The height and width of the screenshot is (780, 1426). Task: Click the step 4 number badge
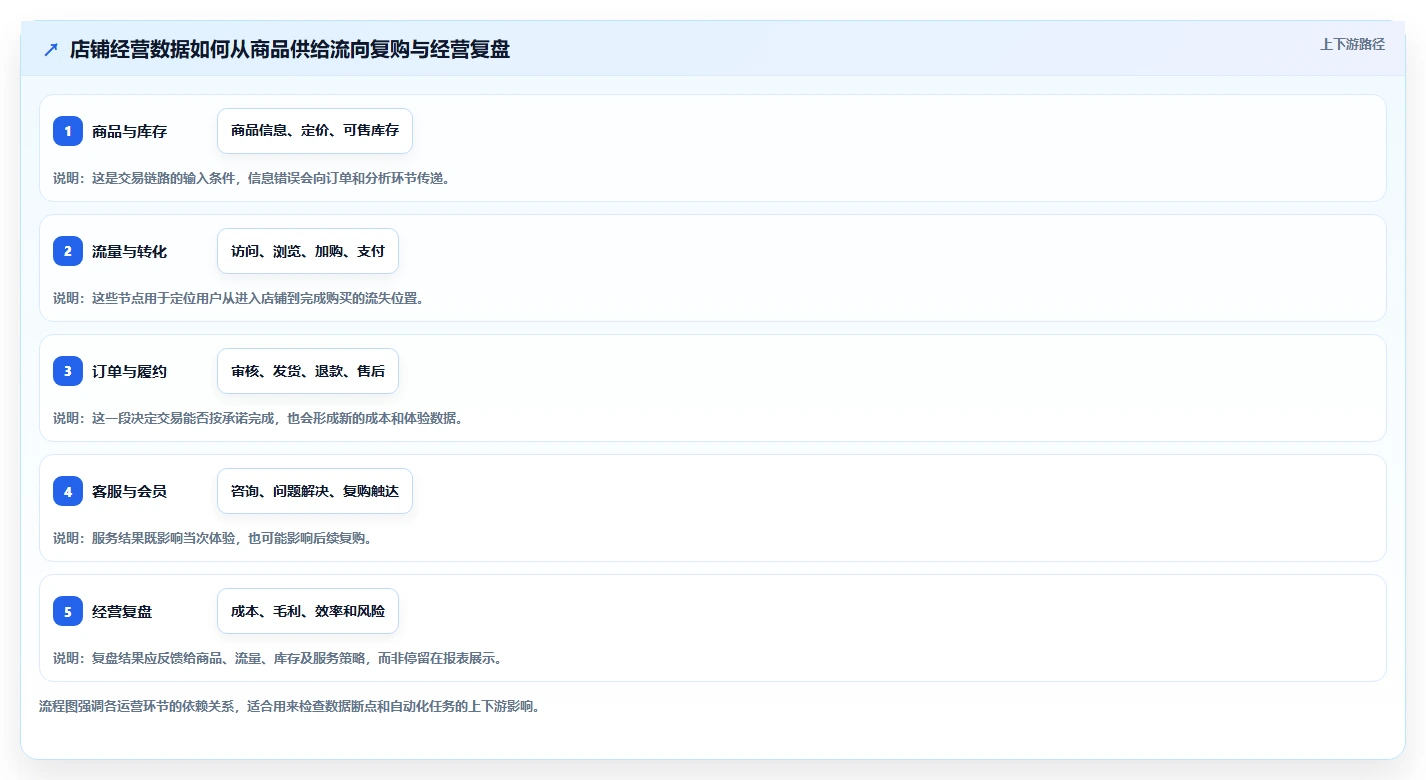click(x=68, y=491)
